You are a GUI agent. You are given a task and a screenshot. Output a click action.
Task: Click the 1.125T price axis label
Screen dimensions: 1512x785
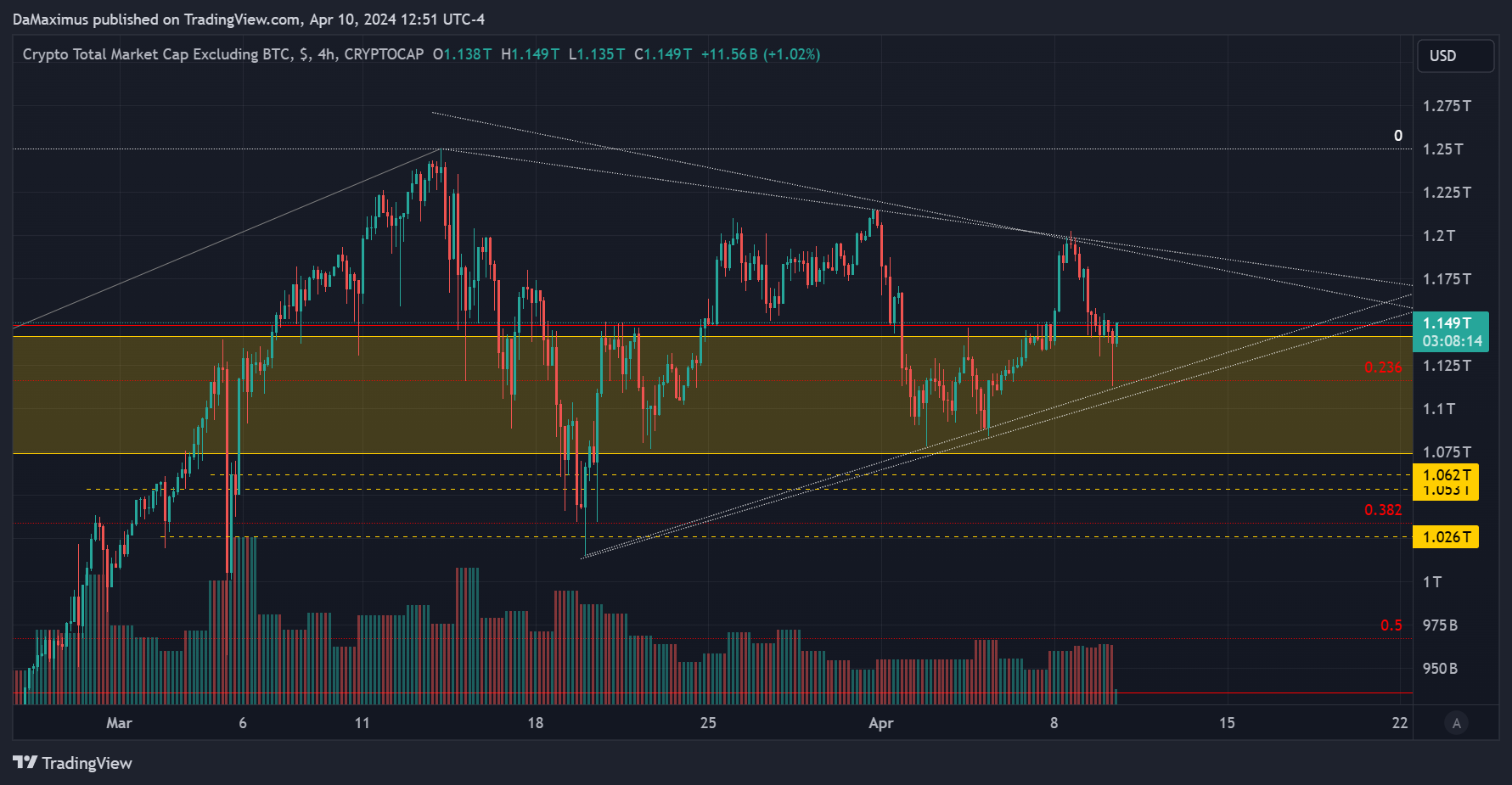(1447, 366)
